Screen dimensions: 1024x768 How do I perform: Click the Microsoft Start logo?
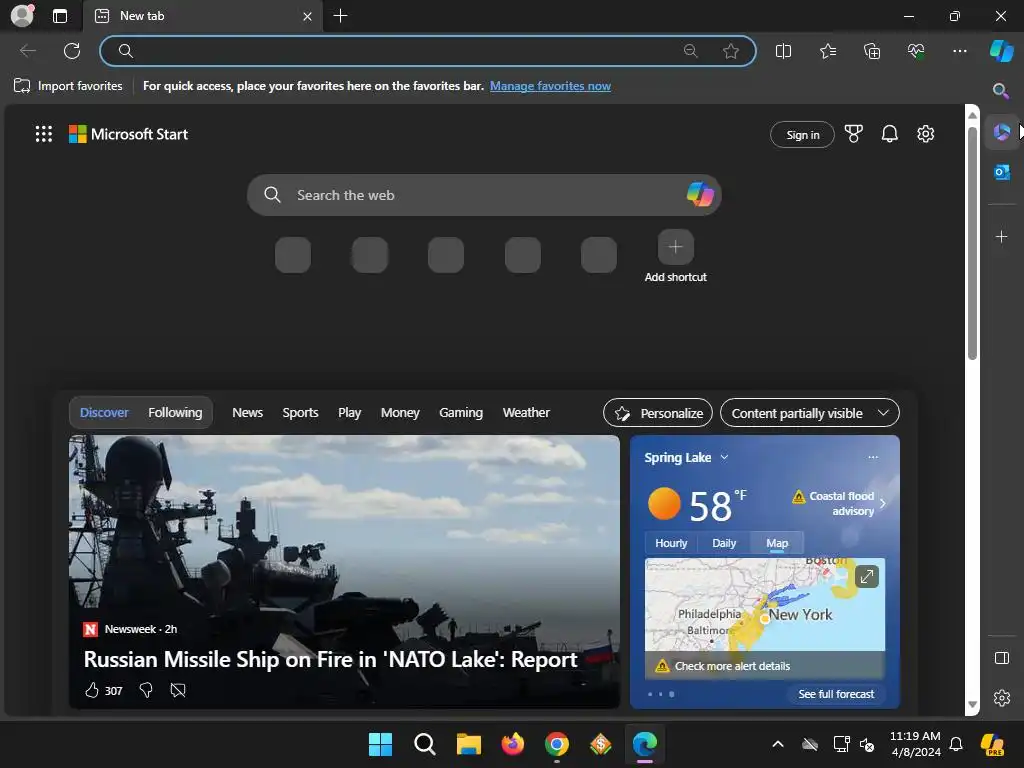pyautogui.click(x=129, y=134)
